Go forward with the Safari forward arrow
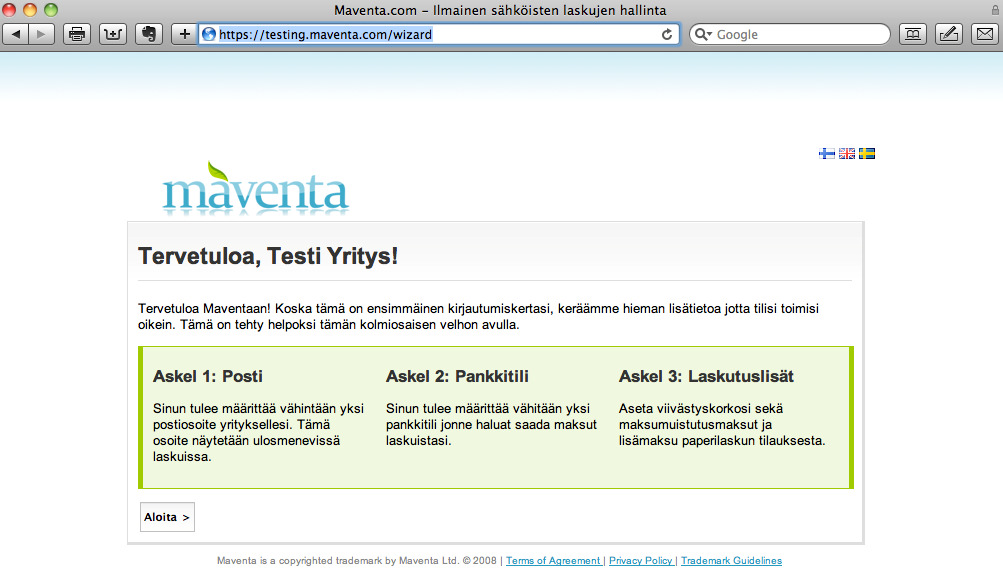1003x577 pixels. click(x=42, y=34)
